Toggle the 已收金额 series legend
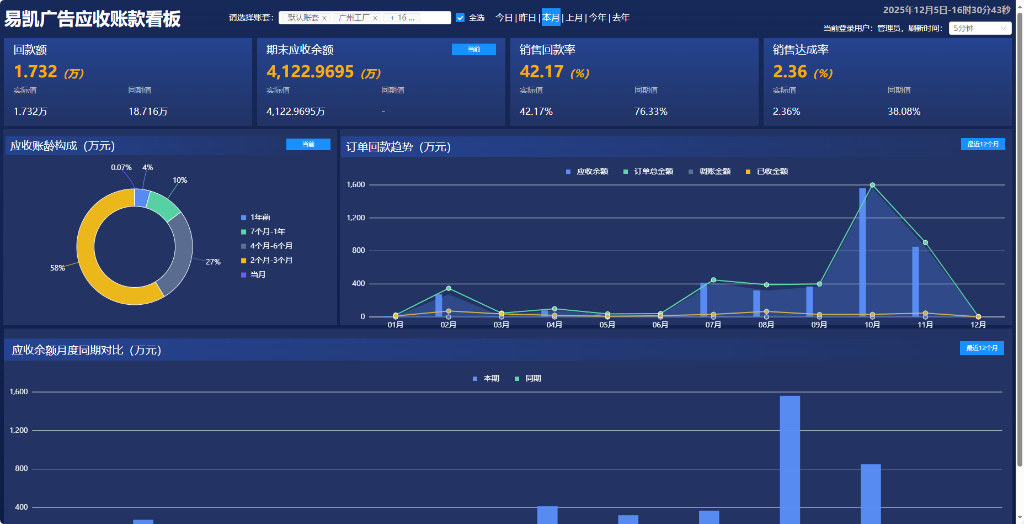The image size is (1024, 524). coord(767,171)
